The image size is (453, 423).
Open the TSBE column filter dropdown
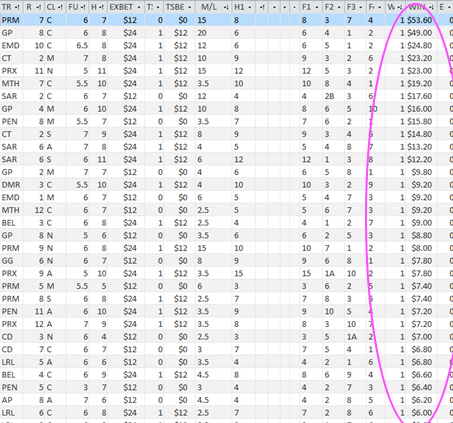tap(189, 7)
